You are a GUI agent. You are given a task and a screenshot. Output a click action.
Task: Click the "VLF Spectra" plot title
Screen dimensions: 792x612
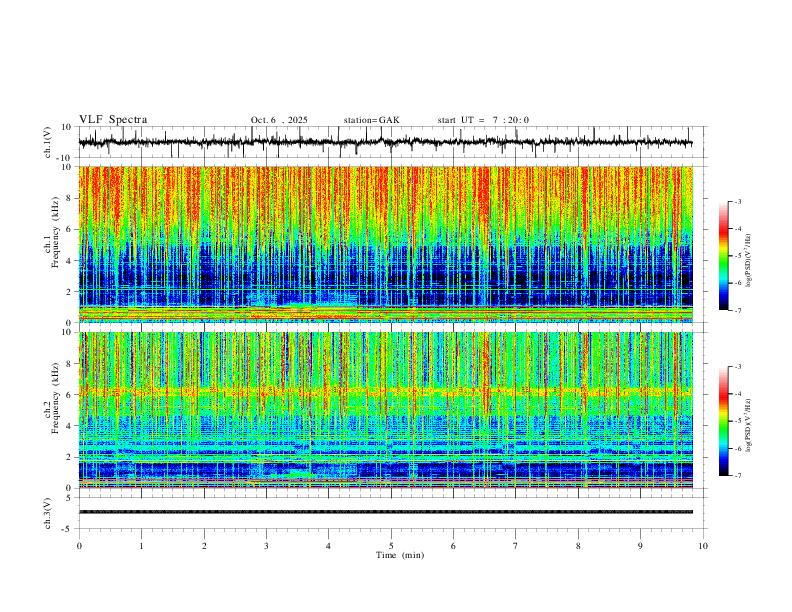click(x=113, y=120)
